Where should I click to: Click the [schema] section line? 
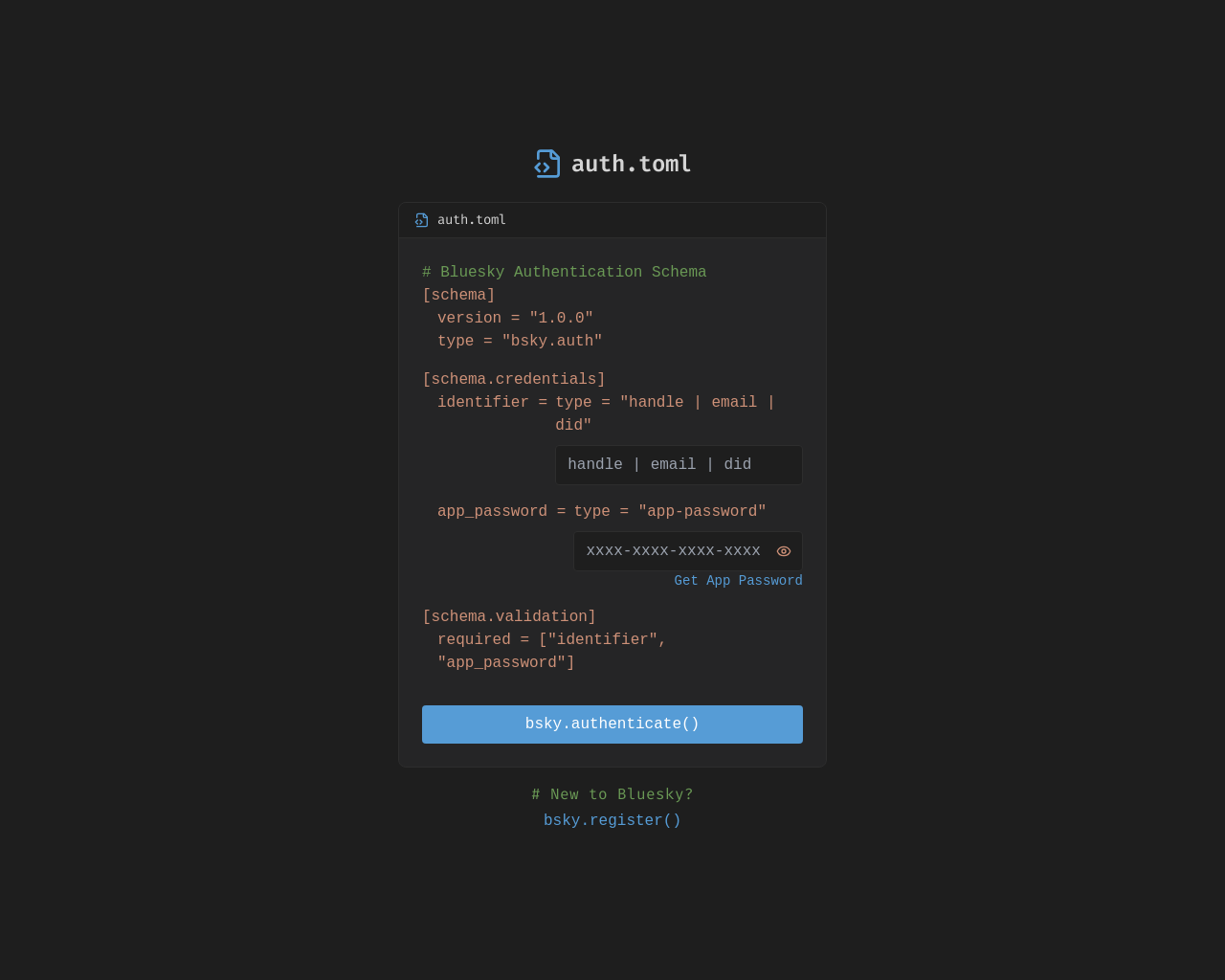pyautogui.click(x=458, y=296)
